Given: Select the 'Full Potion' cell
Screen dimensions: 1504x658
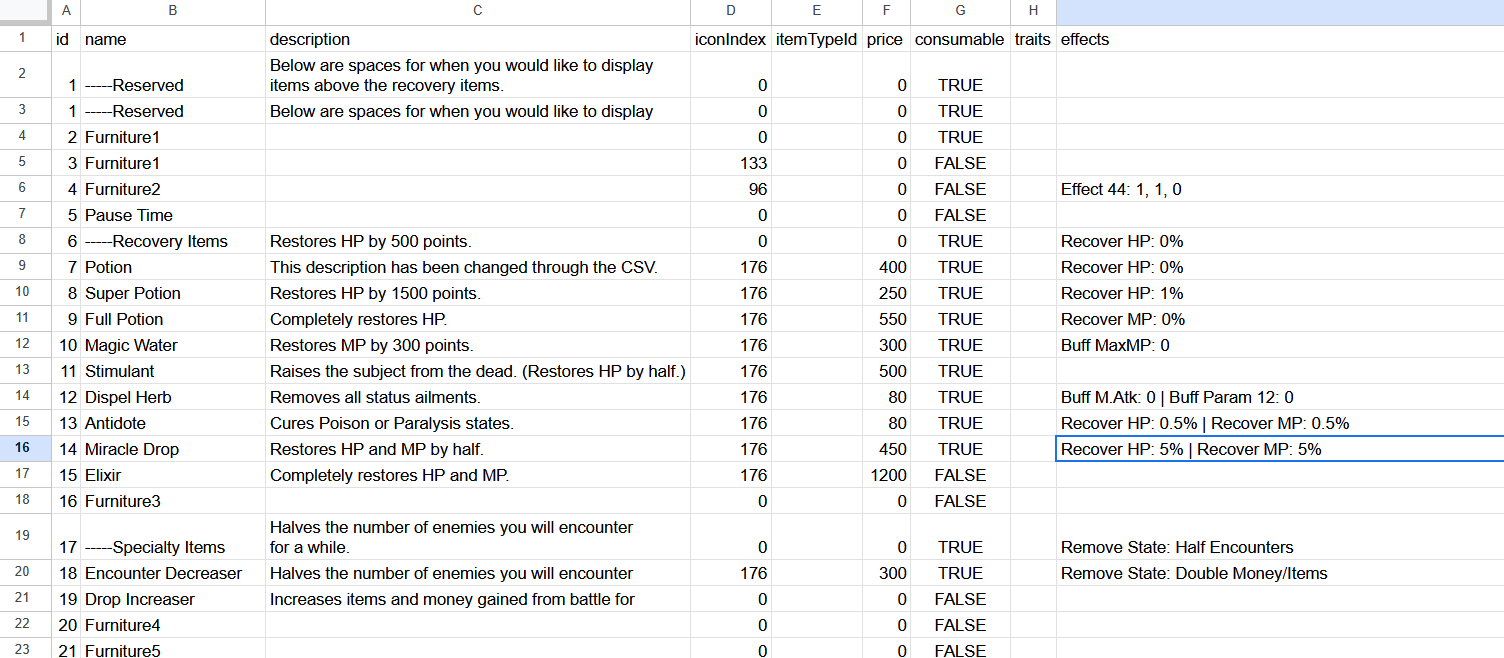Looking at the screenshot, I should pyautogui.click(x=173, y=319).
